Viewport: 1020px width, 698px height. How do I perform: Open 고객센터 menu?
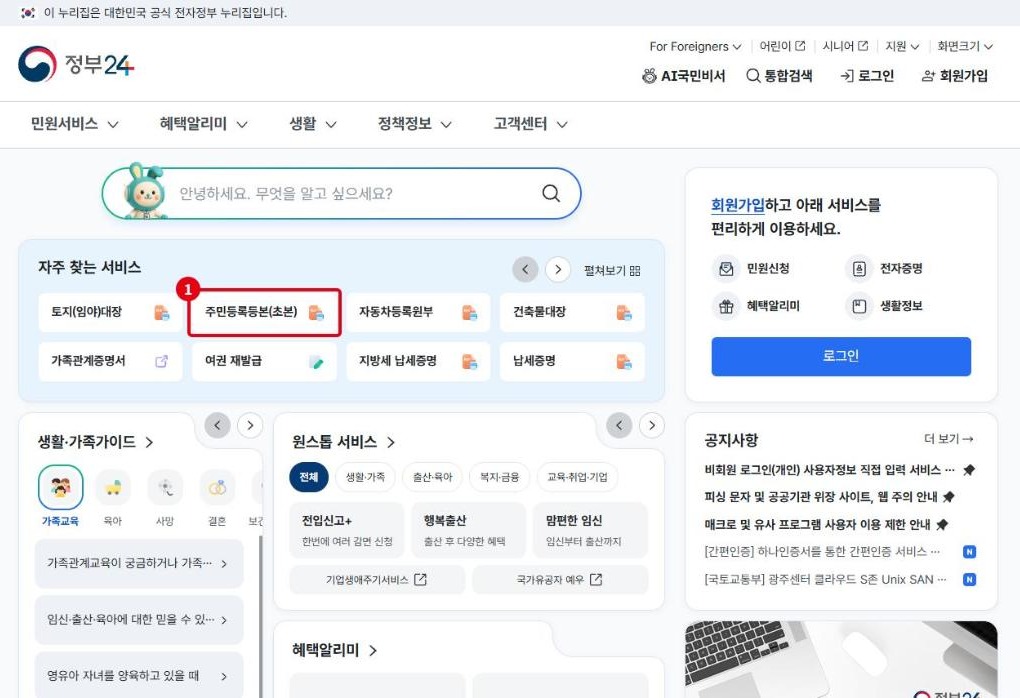click(531, 124)
